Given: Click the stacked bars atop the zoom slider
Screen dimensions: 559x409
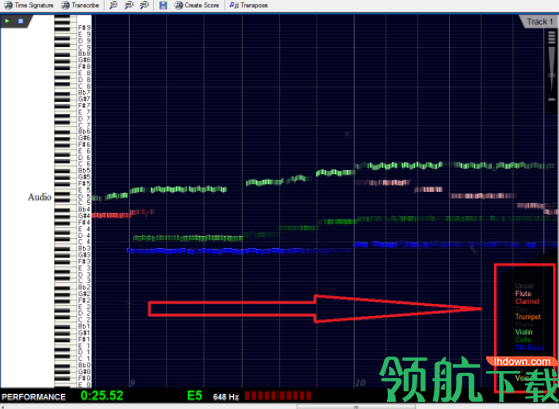Looking at the screenshot, I should tap(552, 37).
